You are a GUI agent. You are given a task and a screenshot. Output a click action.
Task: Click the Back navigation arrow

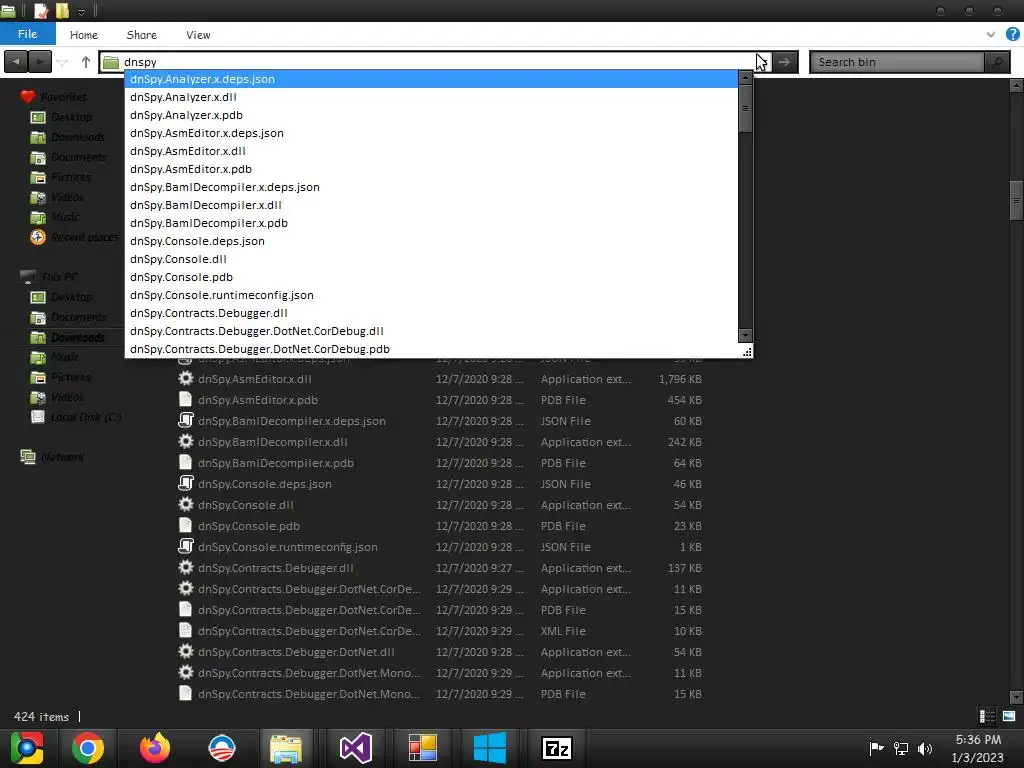(x=16, y=62)
